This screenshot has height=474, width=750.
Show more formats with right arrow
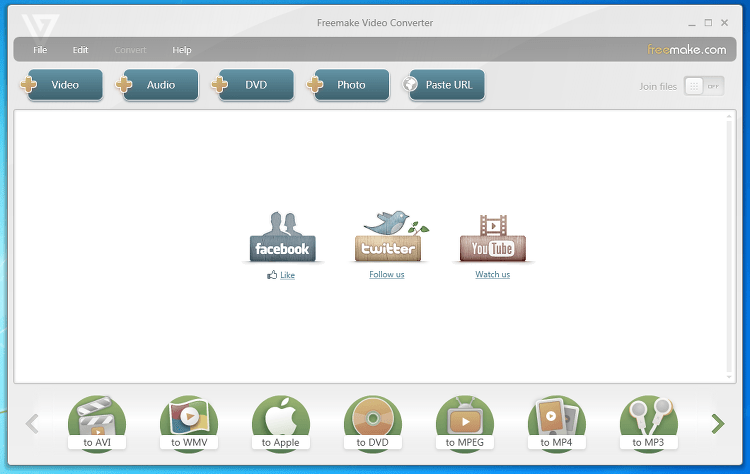[x=718, y=424]
